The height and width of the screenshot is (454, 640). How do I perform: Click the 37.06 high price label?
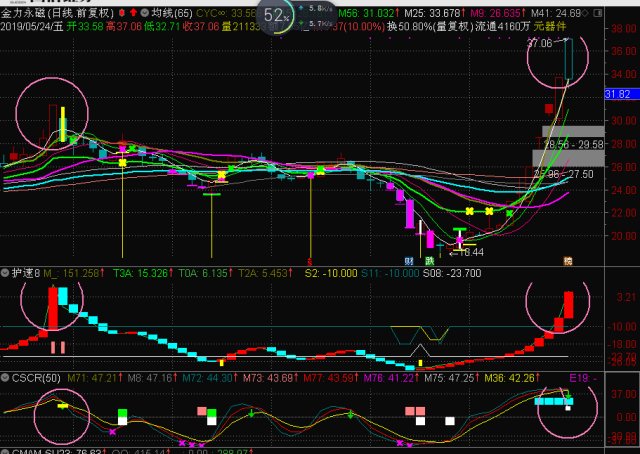click(x=540, y=45)
